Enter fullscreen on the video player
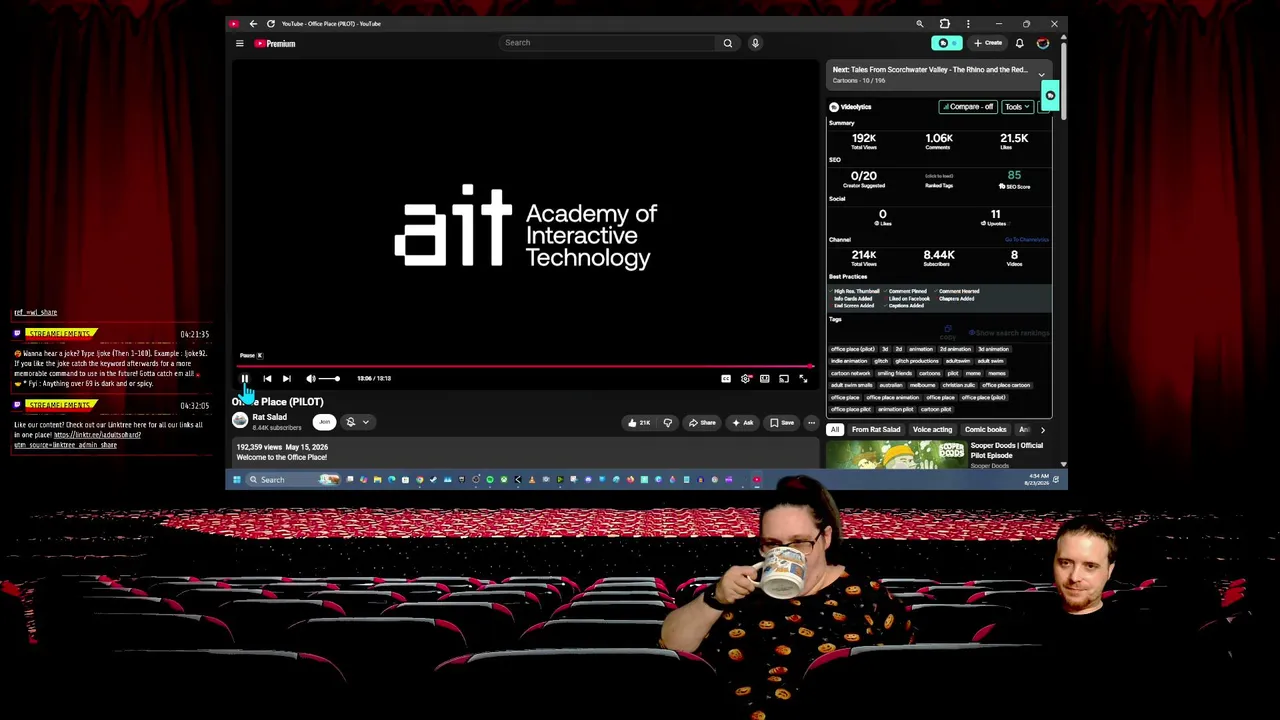 [803, 378]
